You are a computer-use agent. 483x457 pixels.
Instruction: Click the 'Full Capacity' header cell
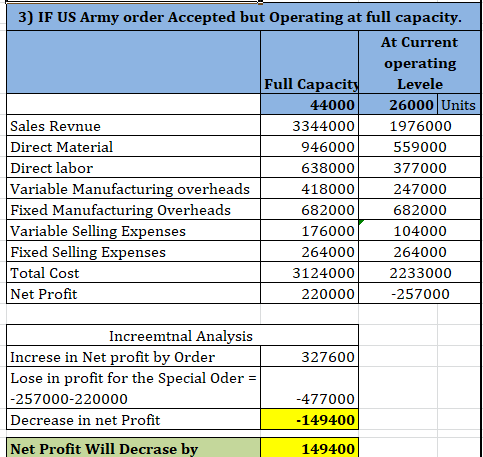click(310, 62)
